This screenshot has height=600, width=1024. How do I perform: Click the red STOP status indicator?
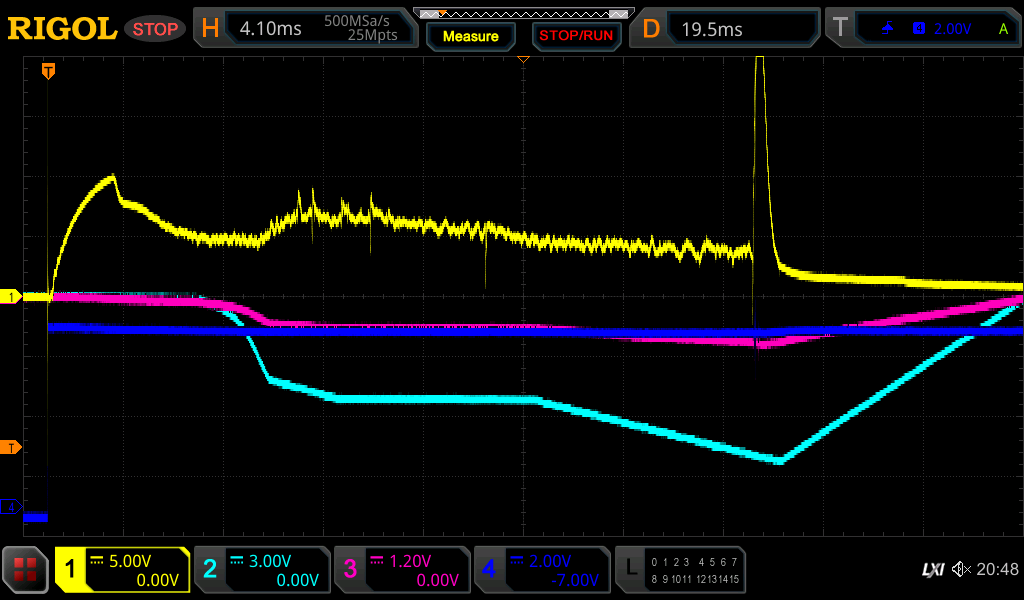pos(154,29)
